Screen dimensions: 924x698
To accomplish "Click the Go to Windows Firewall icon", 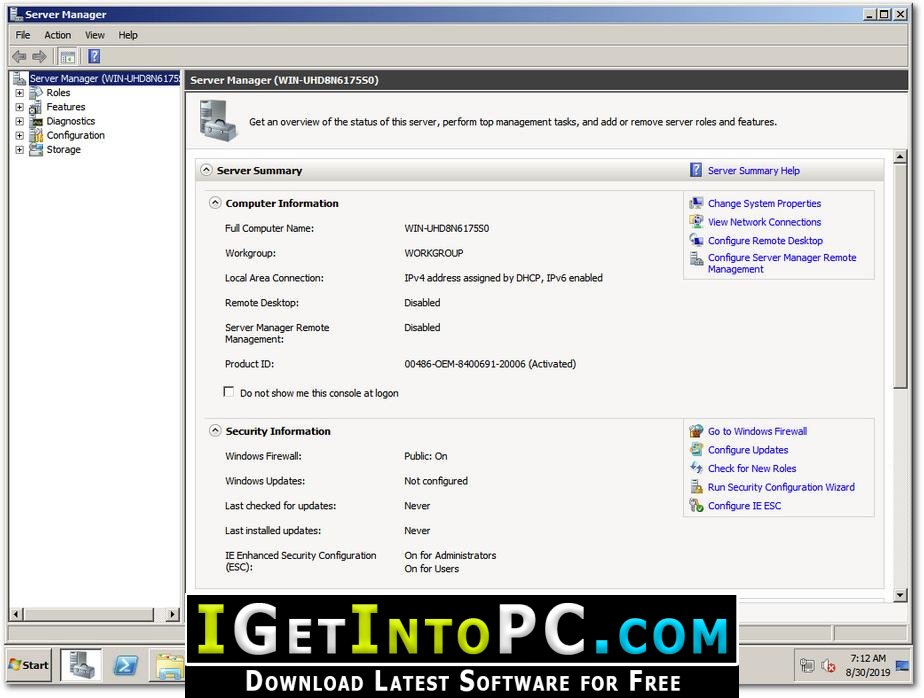I will pyautogui.click(x=697, y=431).
